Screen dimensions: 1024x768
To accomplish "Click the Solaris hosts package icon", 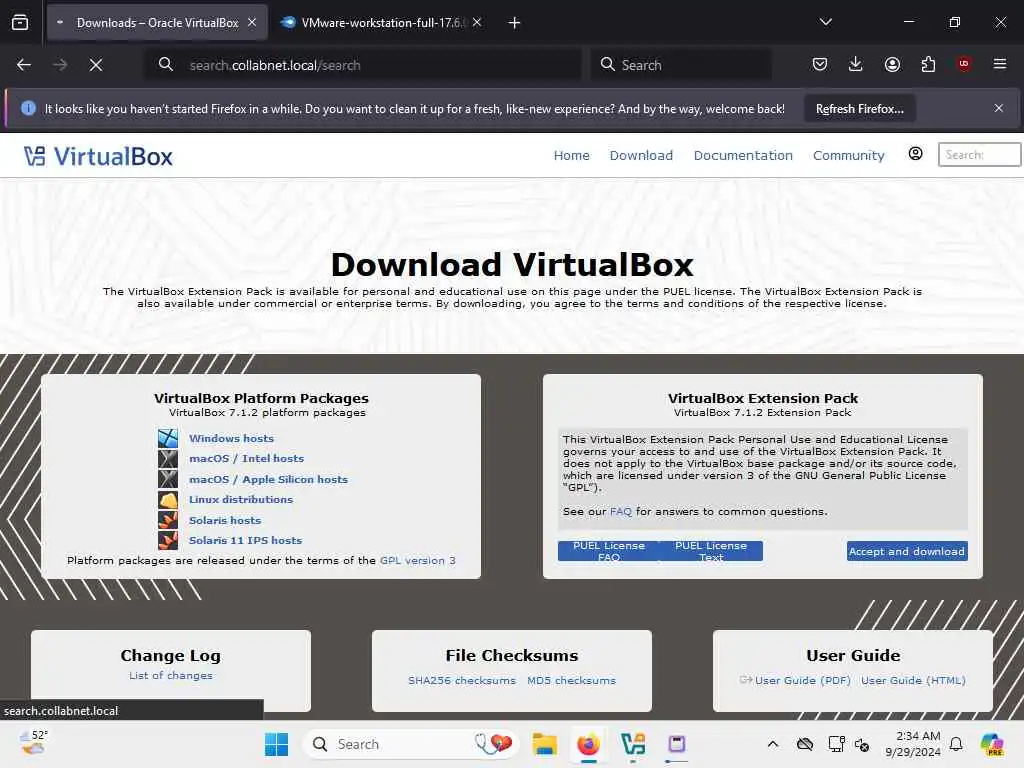I will pyautogui.click(x=168, y=520).
